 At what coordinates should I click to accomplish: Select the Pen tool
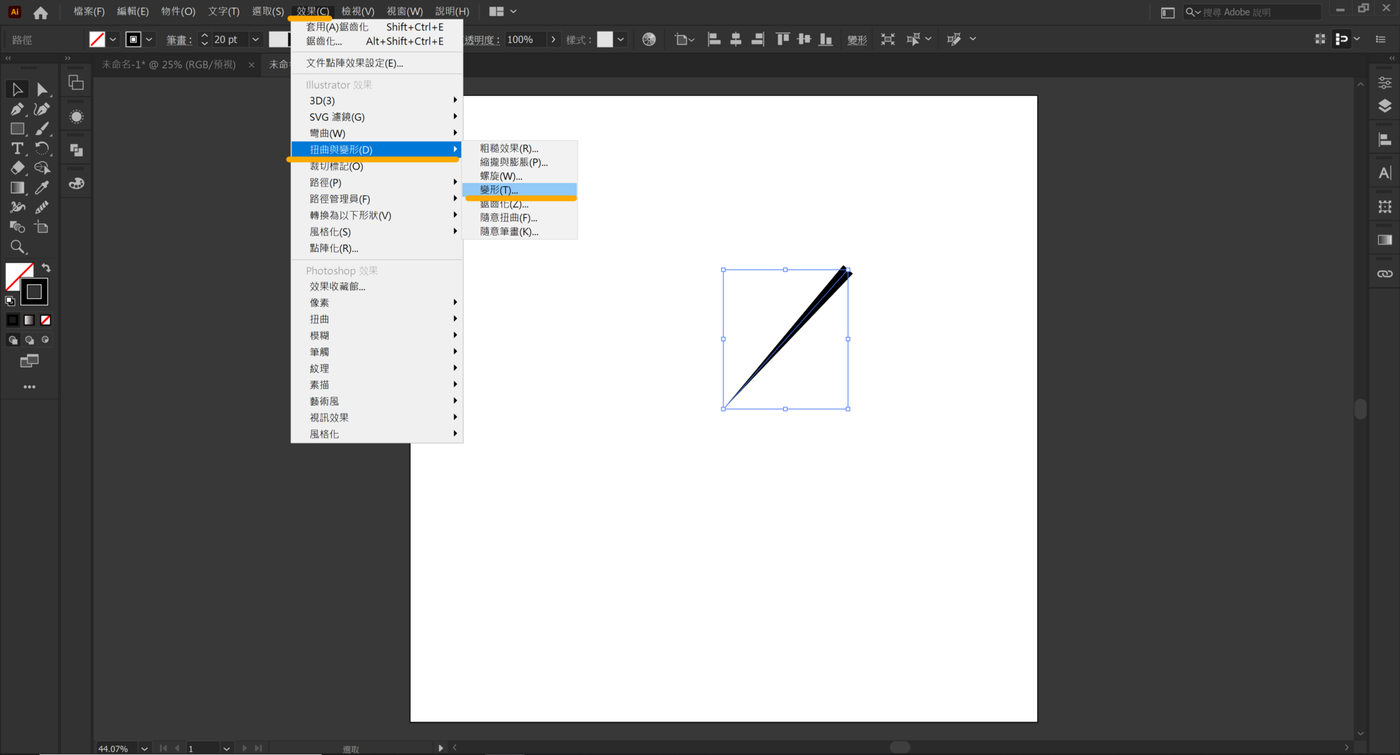point(17,109)
